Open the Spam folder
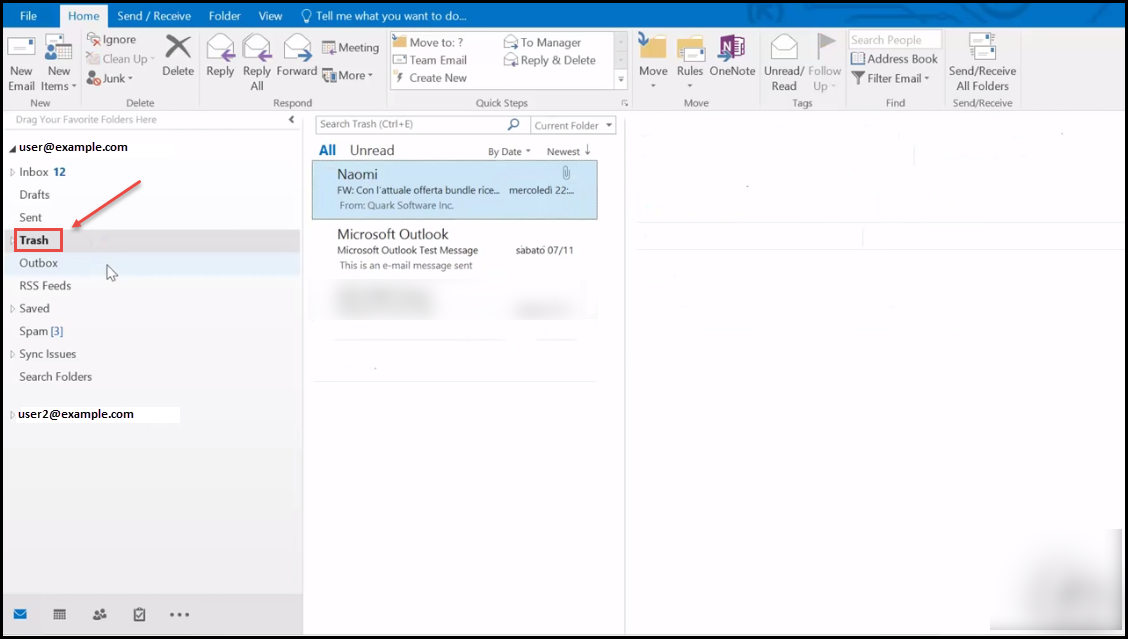The height and width of the screenshot is (639, 1128). [x=41, y=331]
